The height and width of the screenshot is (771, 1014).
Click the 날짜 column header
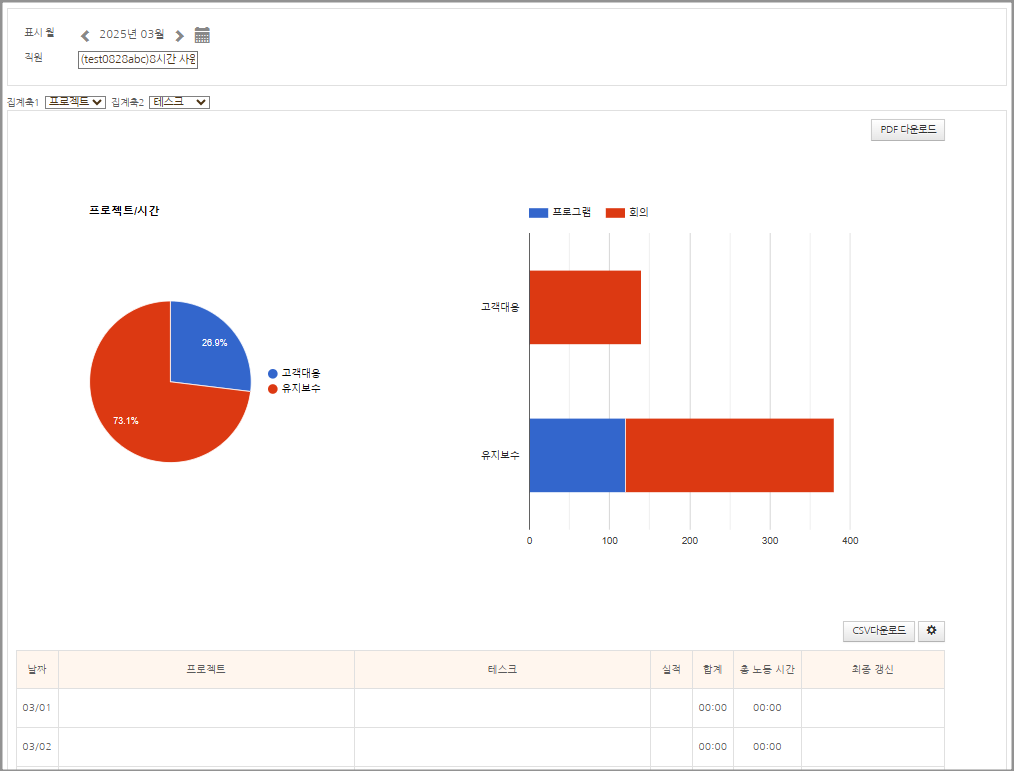coord(37,669)
